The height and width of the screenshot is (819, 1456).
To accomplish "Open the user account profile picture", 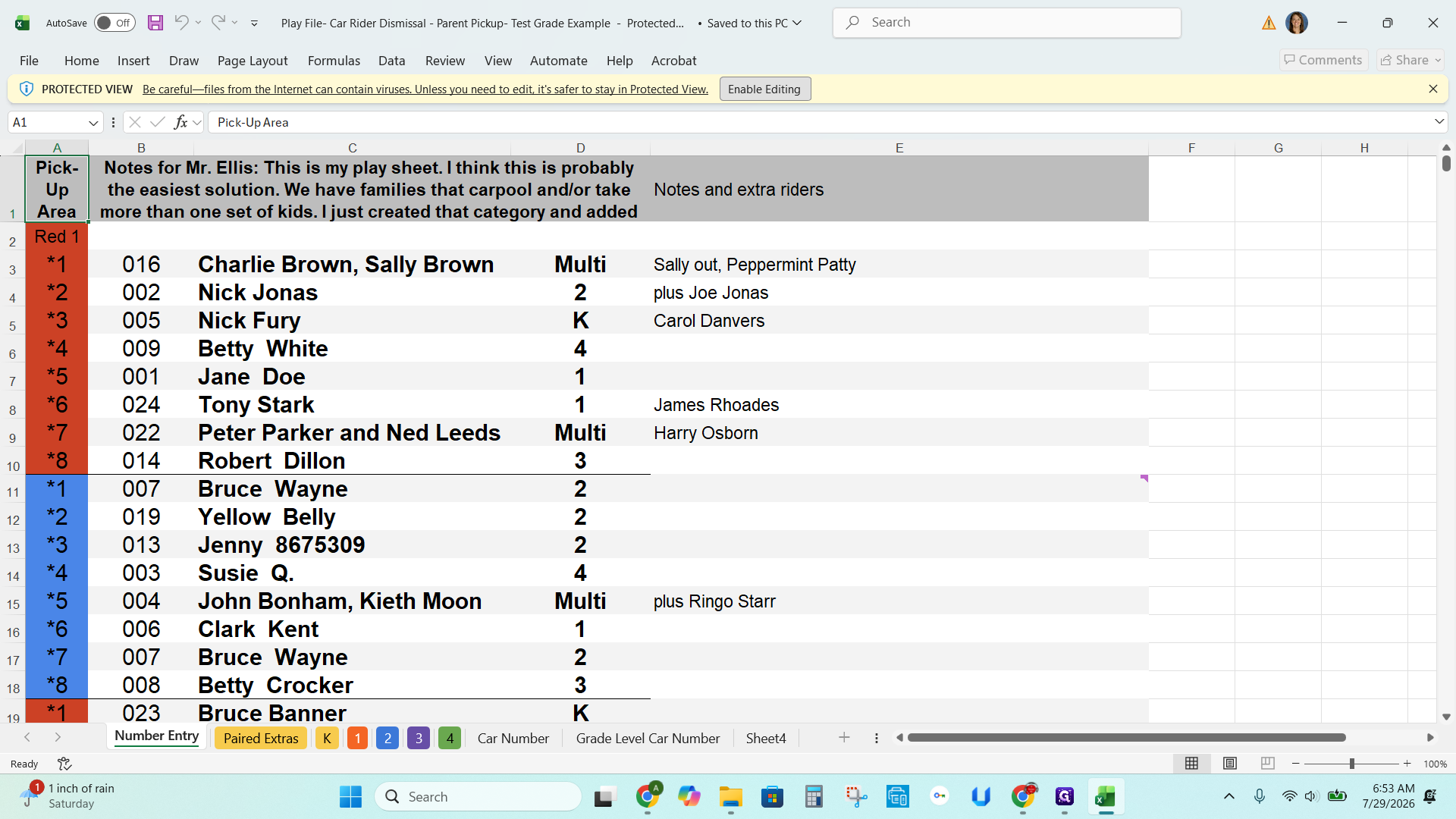I will click(1297, 23).
